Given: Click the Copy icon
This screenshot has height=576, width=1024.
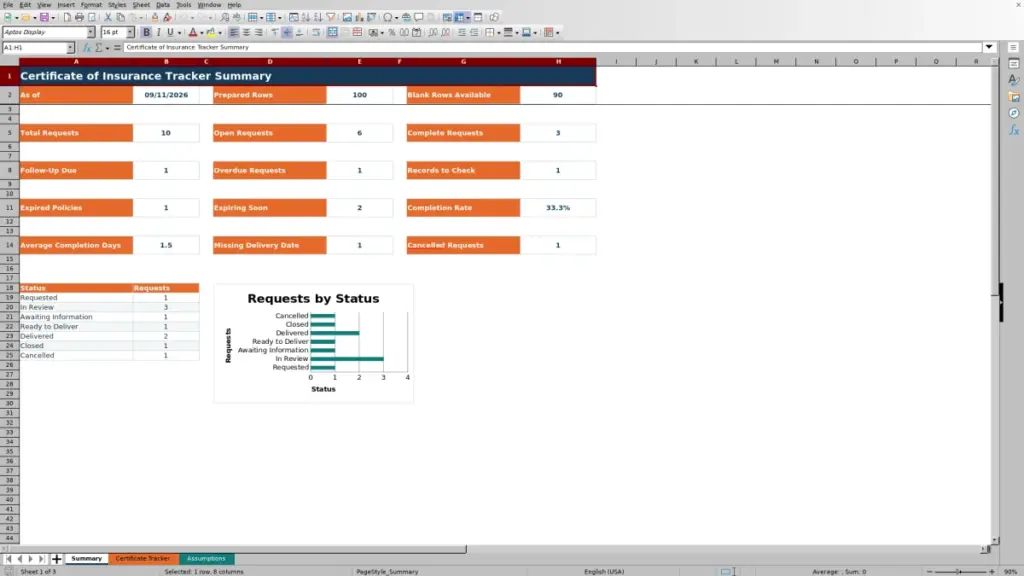Looking at the screenshot, I should click(x=120, y=17).
